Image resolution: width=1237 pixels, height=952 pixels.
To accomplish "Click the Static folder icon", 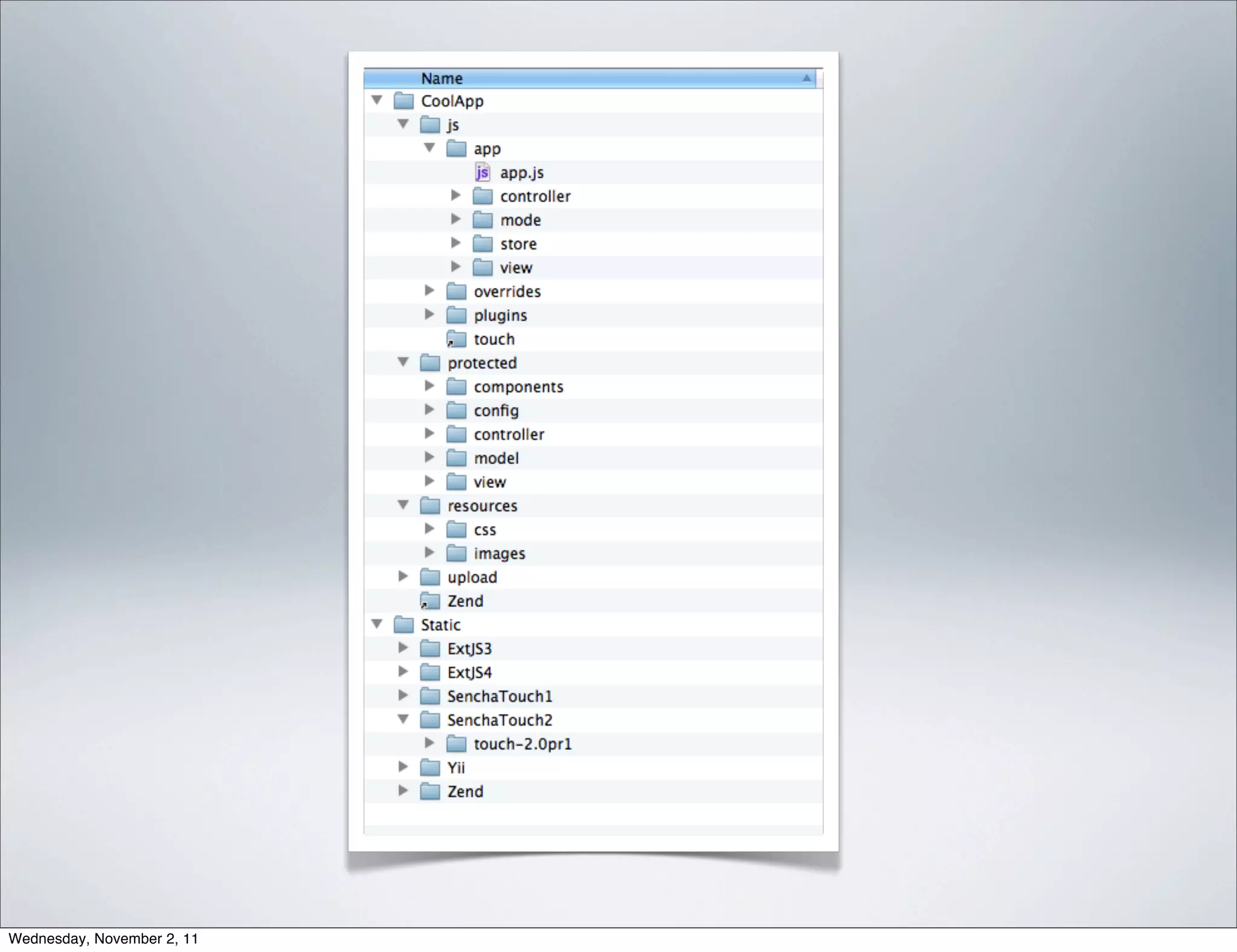I will tap(403, 625).
